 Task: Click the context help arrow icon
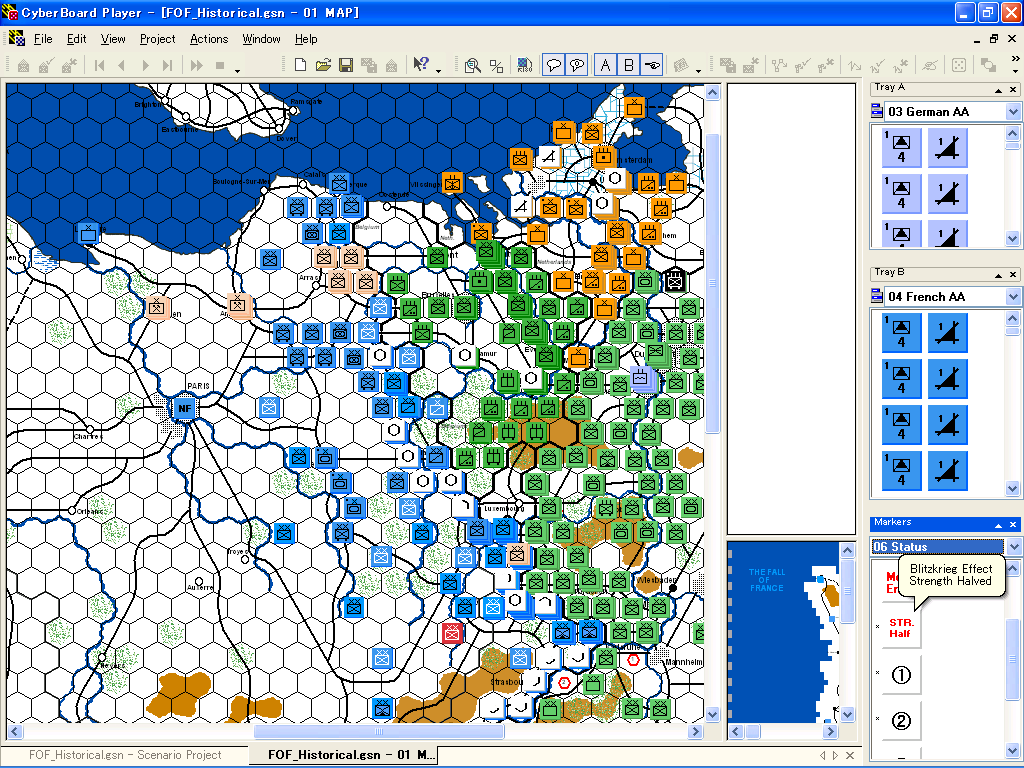tap(421, 65)
